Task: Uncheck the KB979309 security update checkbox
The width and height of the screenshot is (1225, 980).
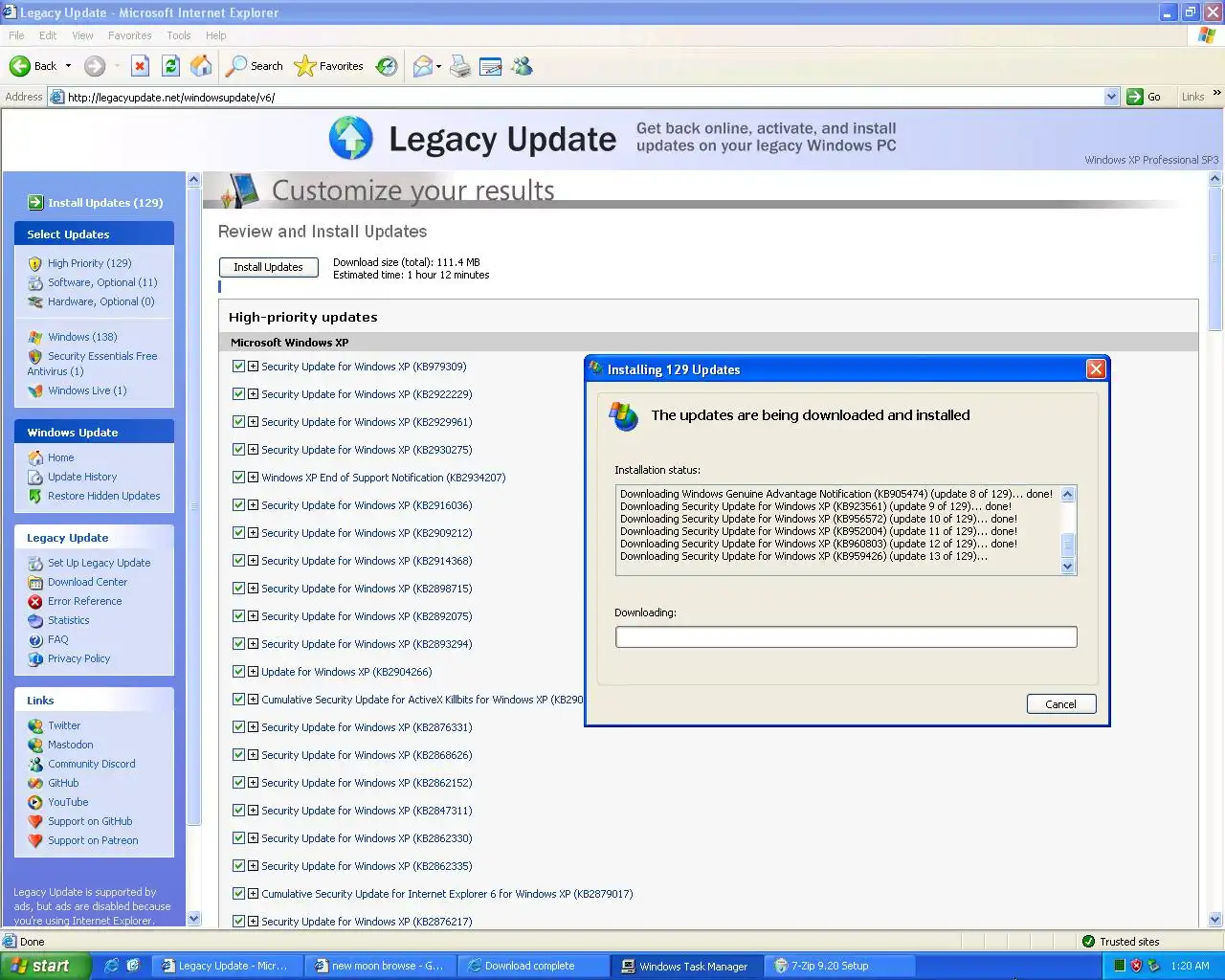Action: [x=238, y=366]
